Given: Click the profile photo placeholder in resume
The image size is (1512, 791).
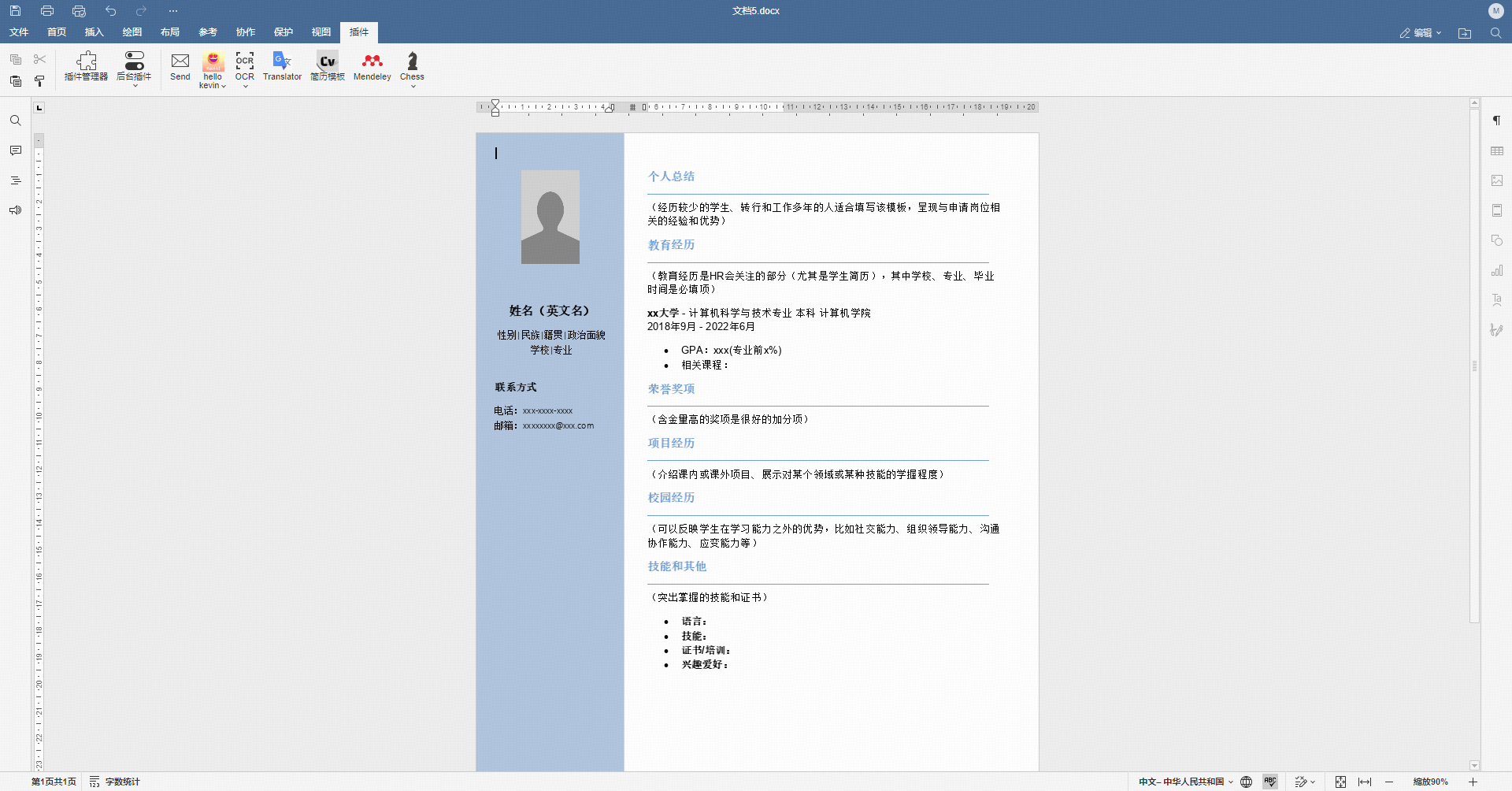Looking at the screenshot, I should (550, 217).
